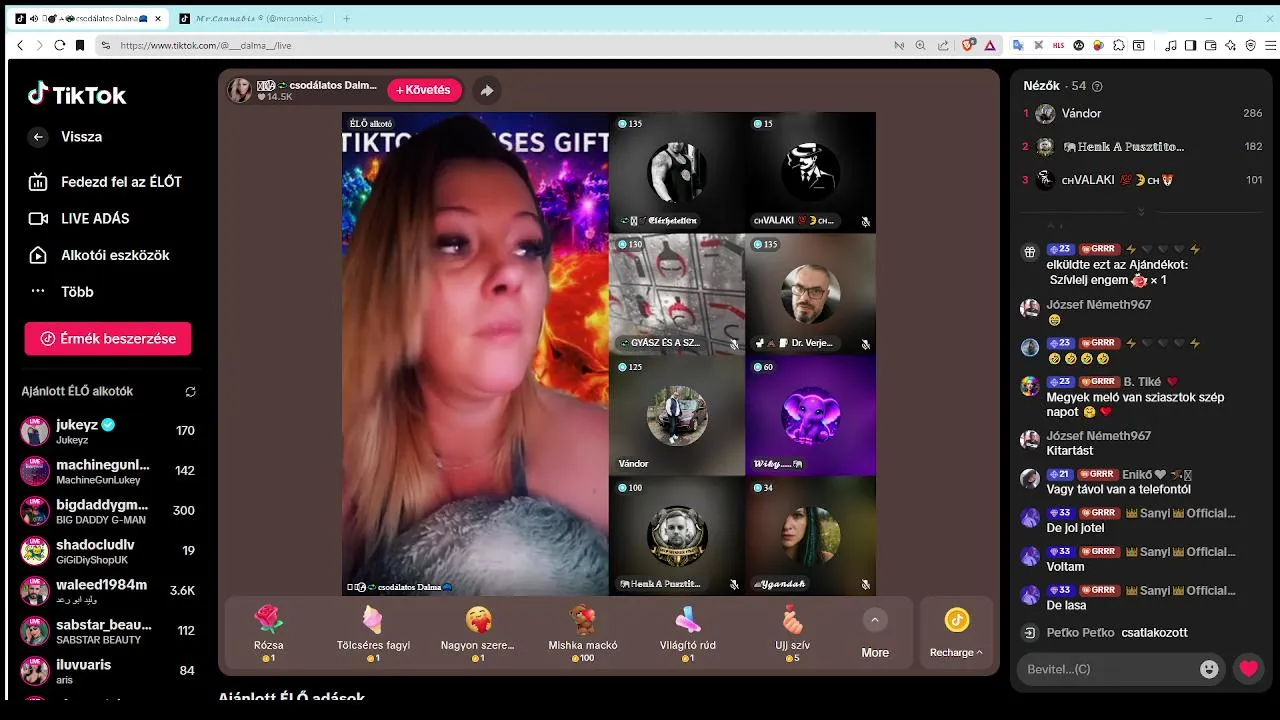Viewport: 1280px width, 720px height.
Task: Toggle the browser sidebar panel
Action: (1190, 45)
